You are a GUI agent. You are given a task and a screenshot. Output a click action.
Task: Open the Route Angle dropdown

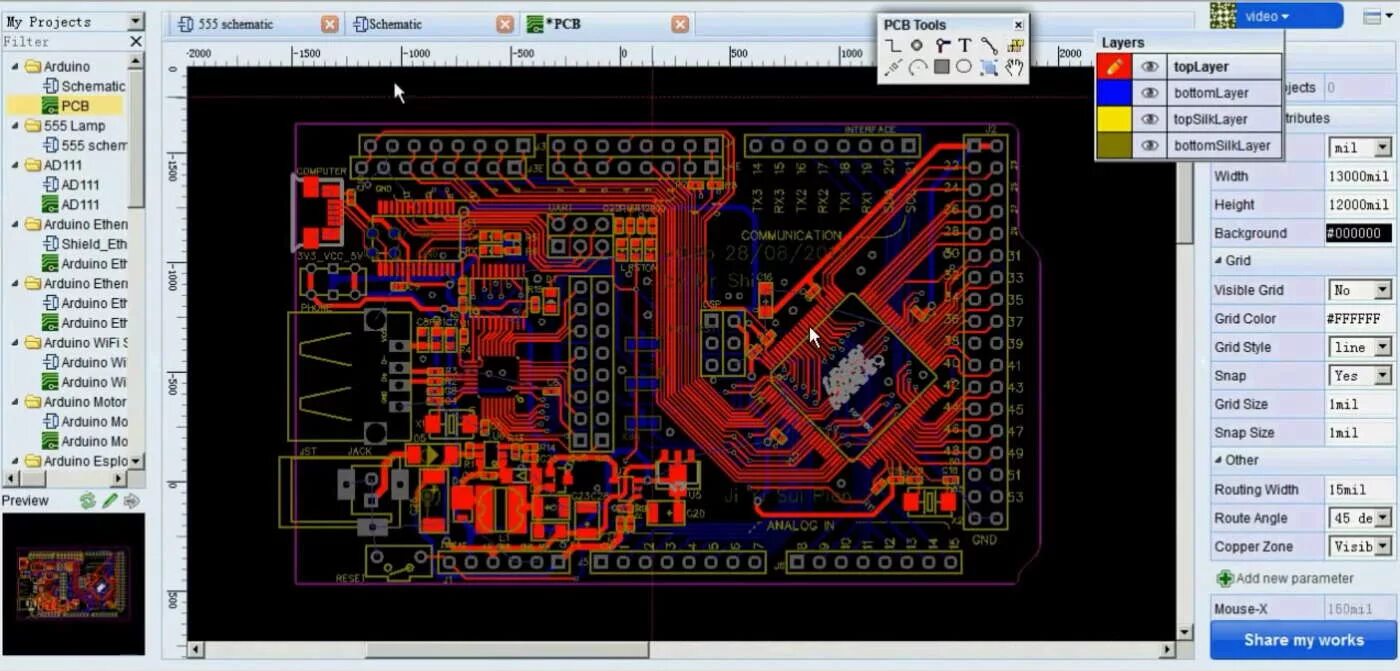(x=1382, y=518)
